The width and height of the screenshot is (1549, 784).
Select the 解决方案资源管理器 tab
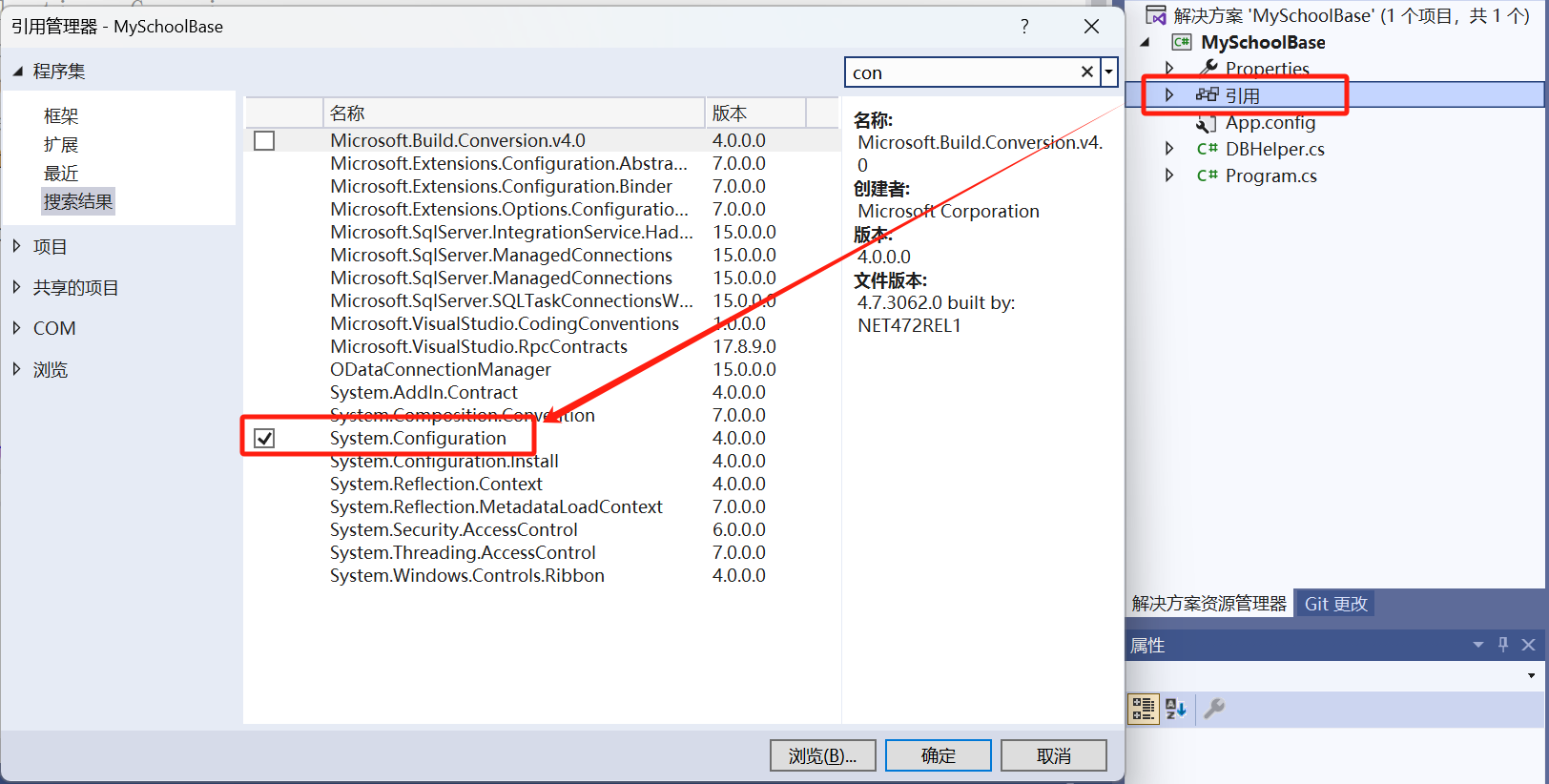pos(1208,604)
